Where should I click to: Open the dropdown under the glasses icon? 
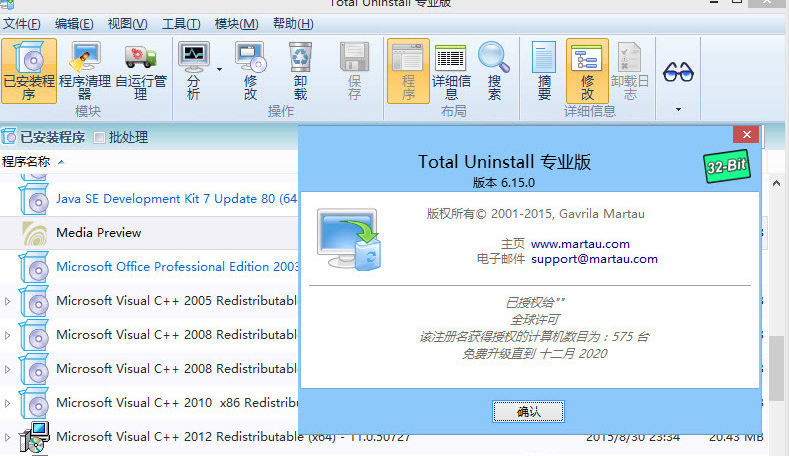(678, 109)
